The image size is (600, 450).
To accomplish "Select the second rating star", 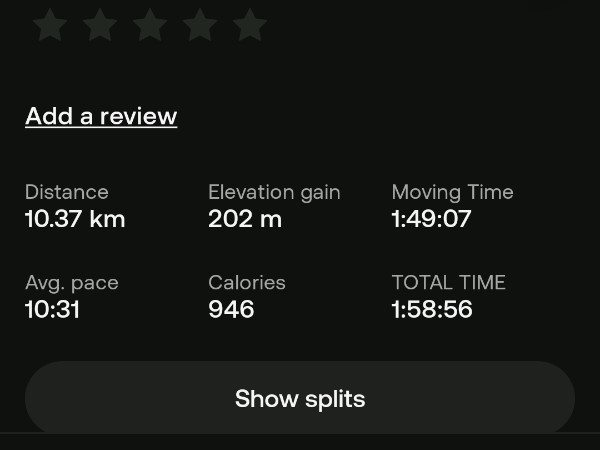I will click(x=100, y=25).
